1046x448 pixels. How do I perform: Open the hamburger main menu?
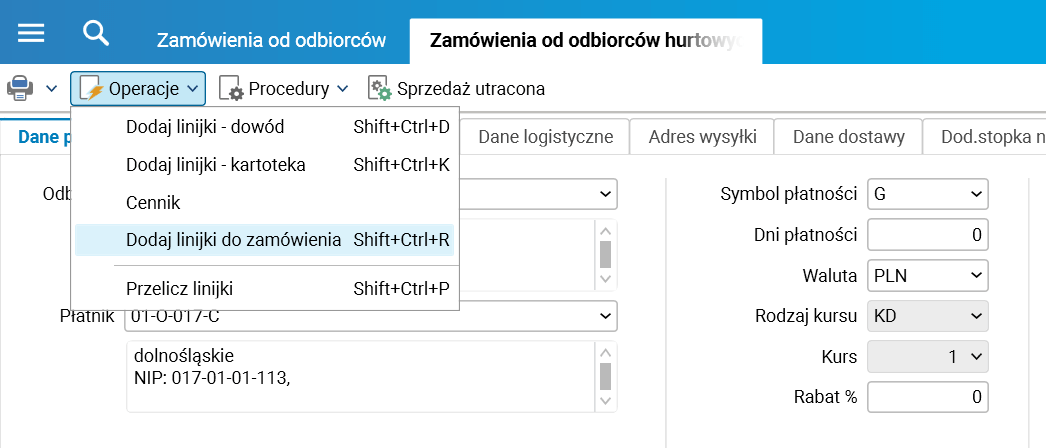point(31,33)
